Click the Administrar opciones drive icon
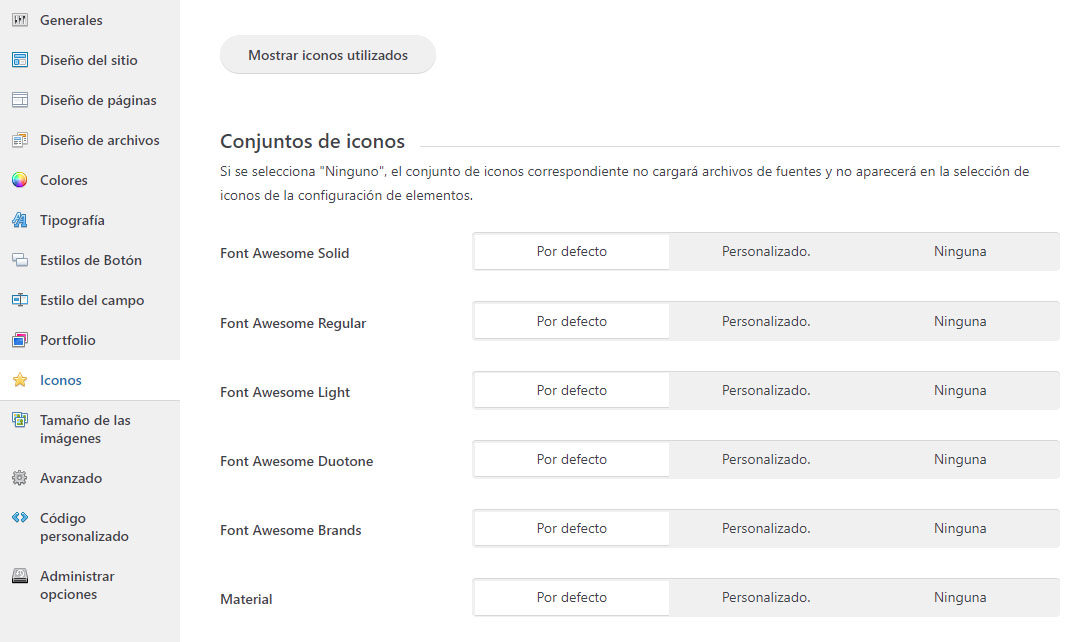 pos(20,575)
